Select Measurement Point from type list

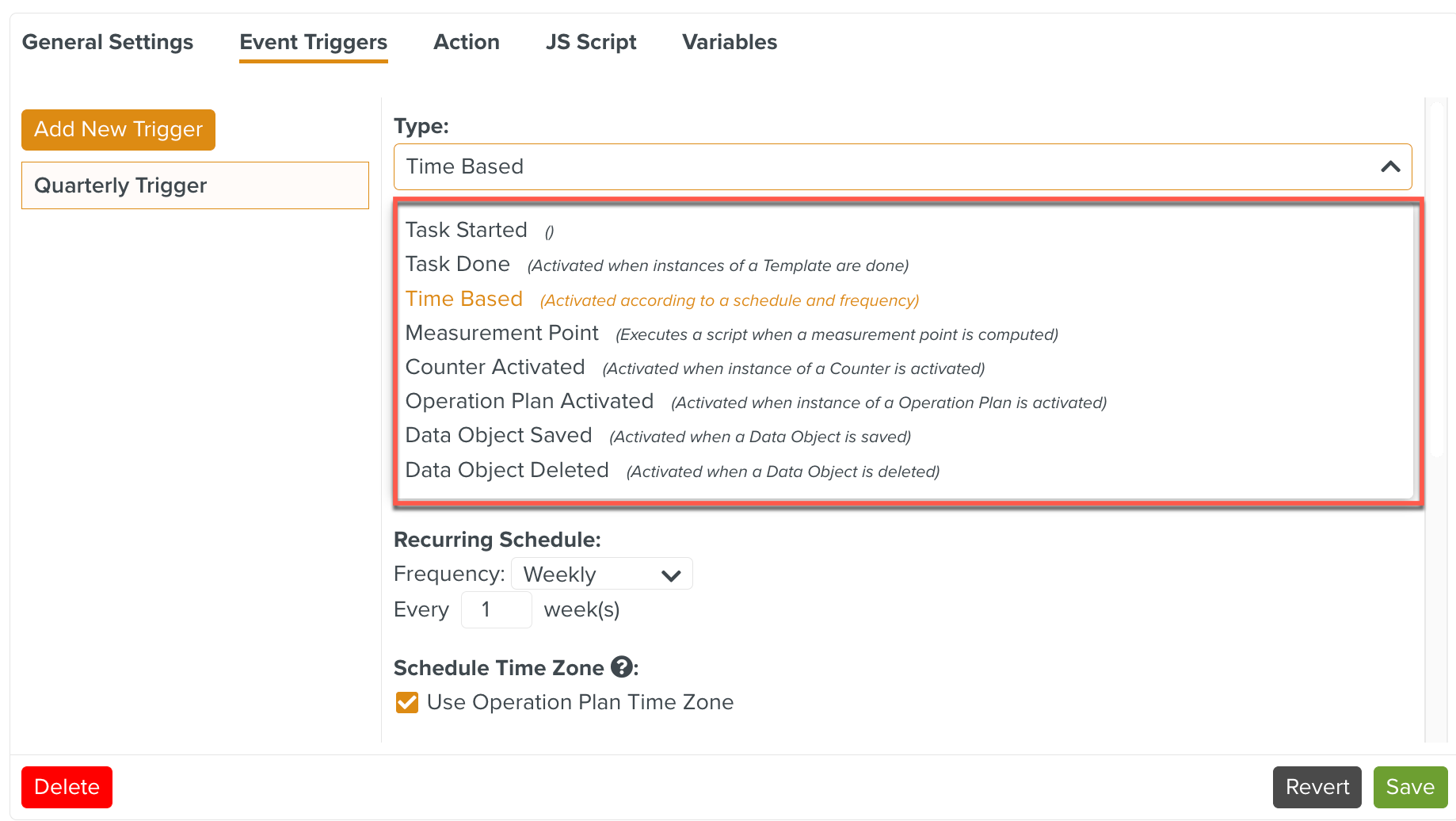[501, 333]
